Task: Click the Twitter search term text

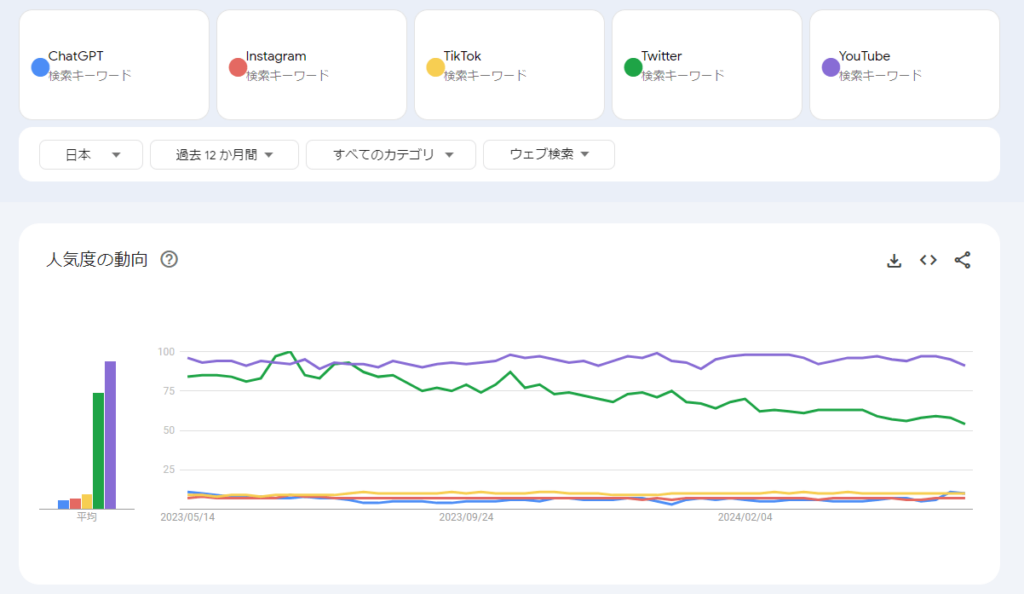Action: (661, 56)
